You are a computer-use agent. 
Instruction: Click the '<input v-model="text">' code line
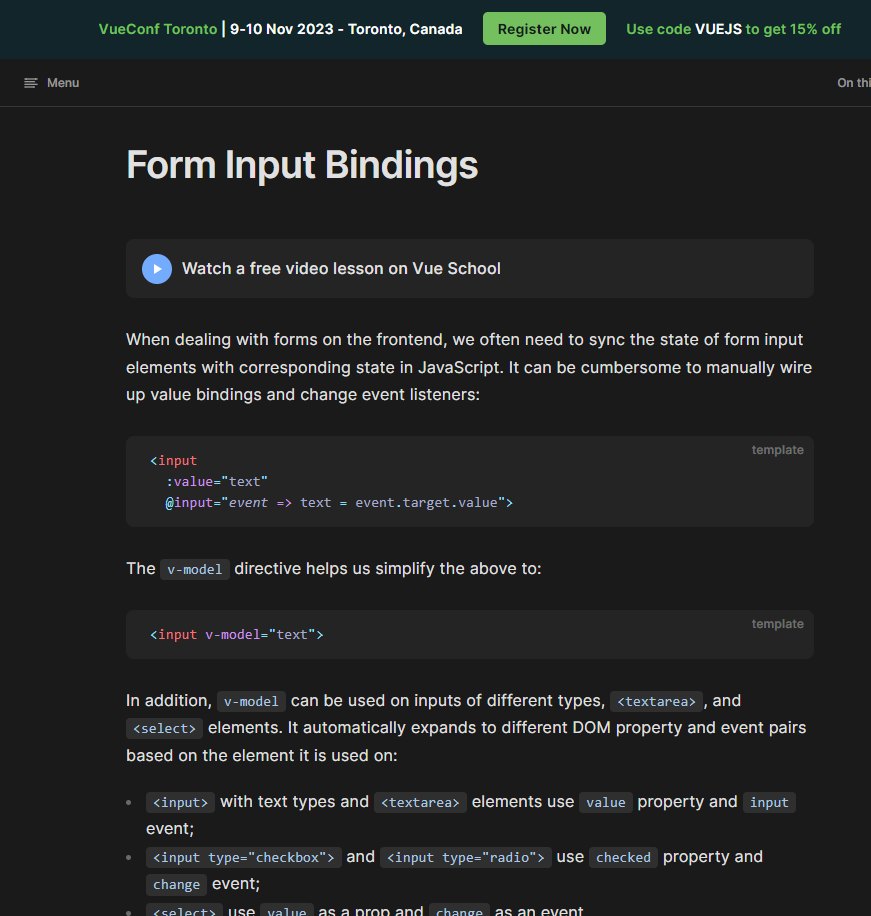click(237, 634)
